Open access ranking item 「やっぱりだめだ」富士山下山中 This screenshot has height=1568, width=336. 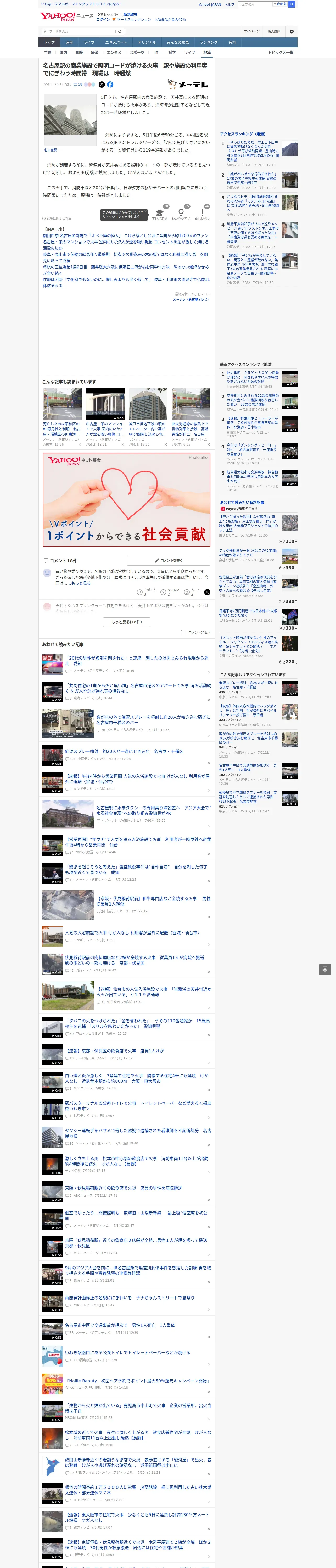coord(253,151)
